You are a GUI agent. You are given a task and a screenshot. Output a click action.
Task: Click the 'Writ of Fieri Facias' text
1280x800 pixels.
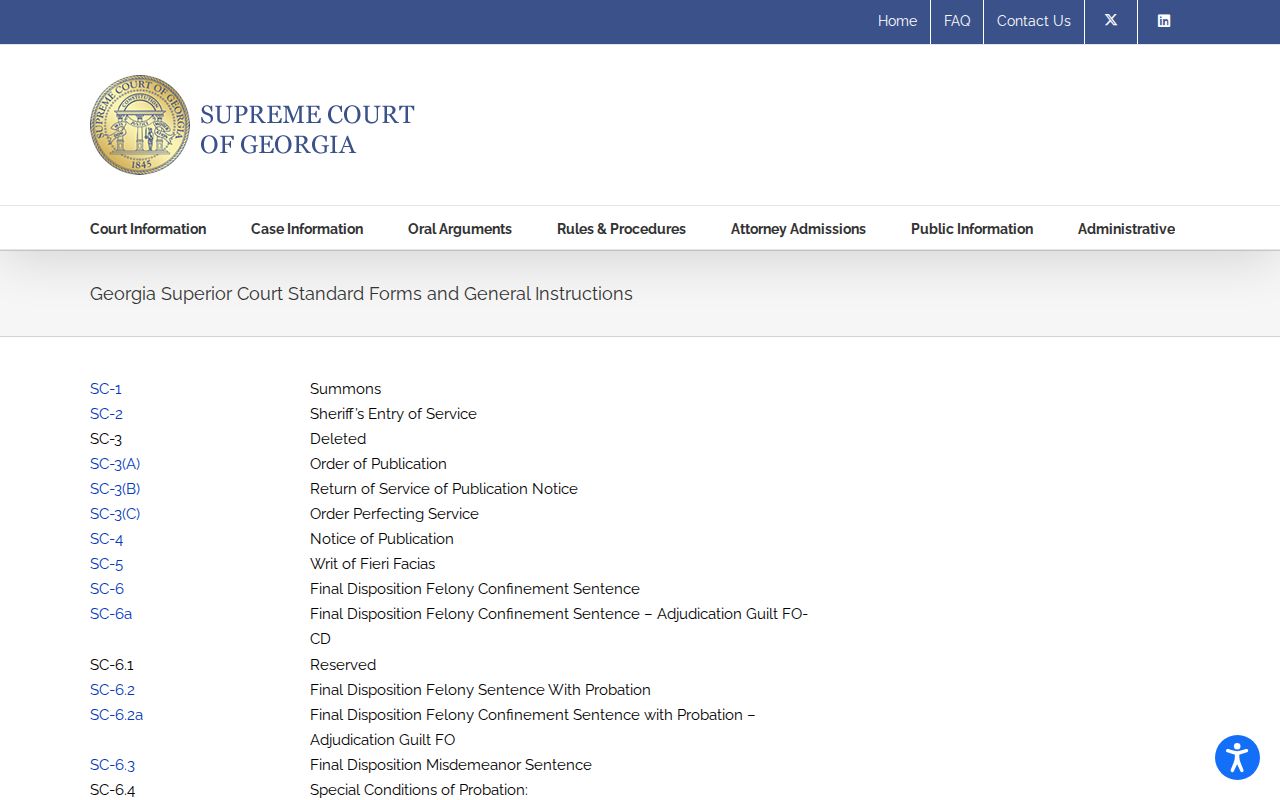pyautogui.click(x=372, y=564)
